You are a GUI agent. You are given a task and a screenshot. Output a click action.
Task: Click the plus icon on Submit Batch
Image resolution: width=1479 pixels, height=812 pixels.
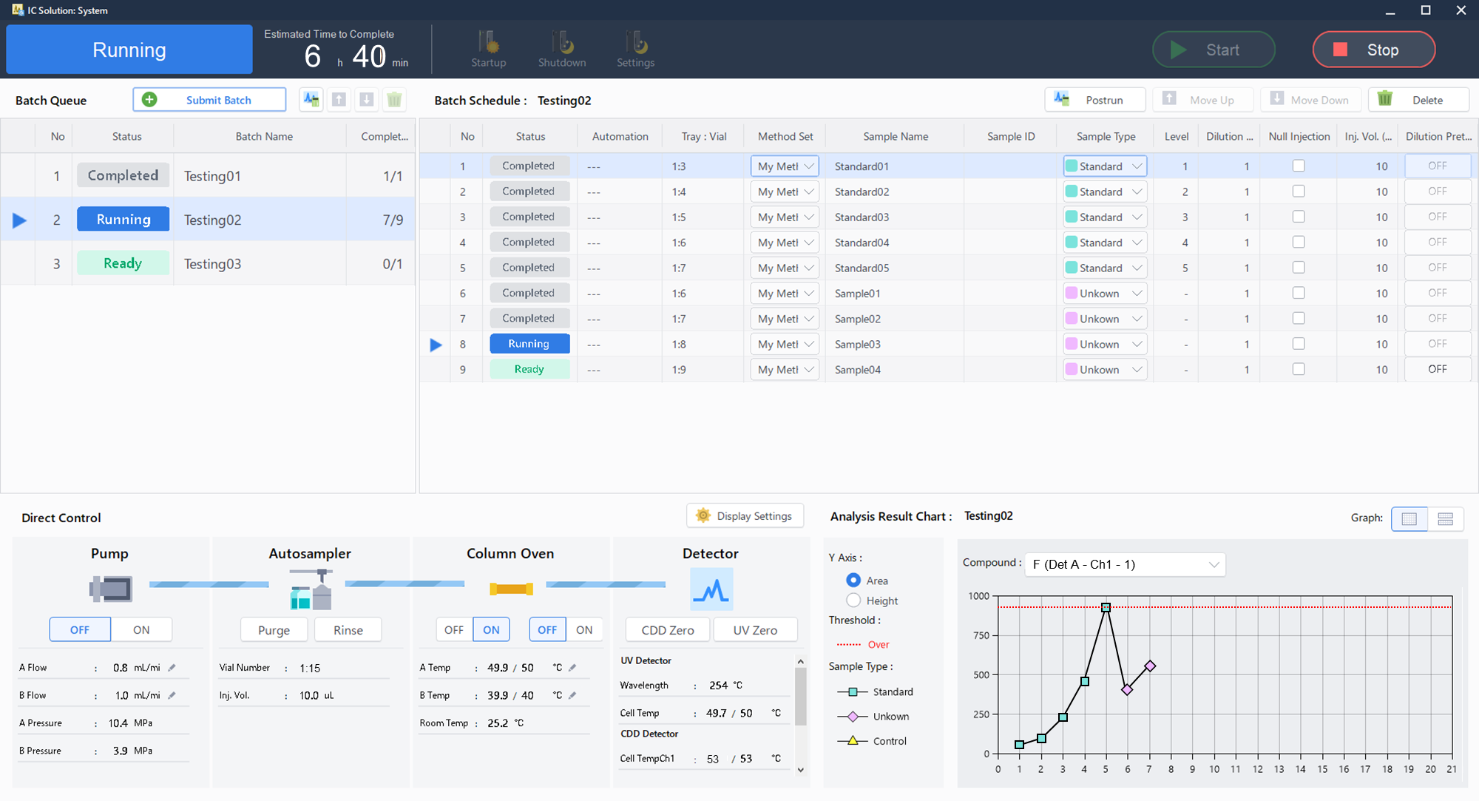pos(150,99)
